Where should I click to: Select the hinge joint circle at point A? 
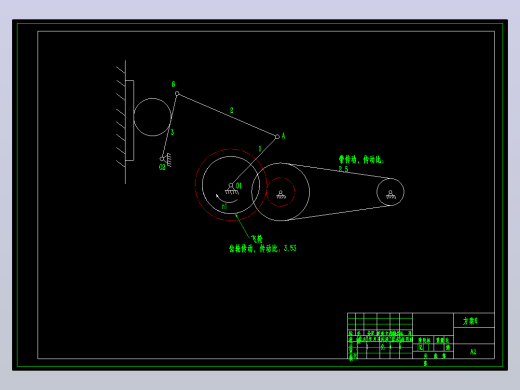pyautogui.click(x=277, y=137)
